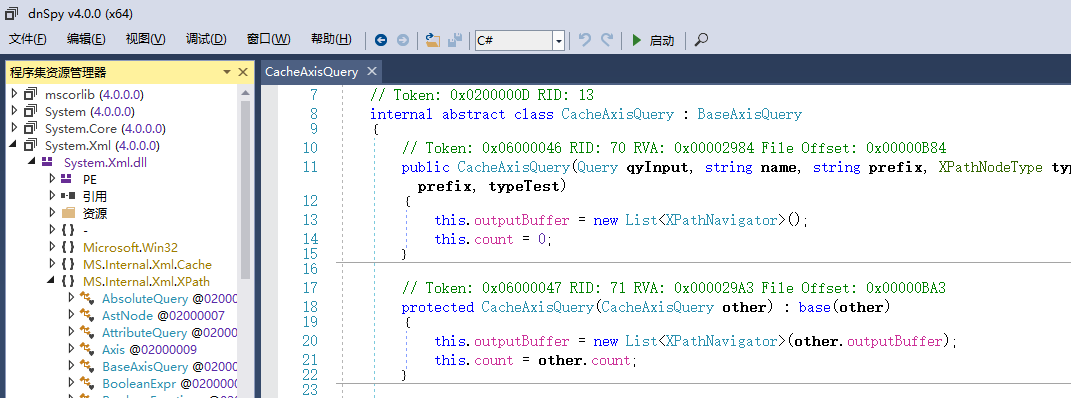Open the 编辑(E) menu
The image size is (1071, 398).
point(86,40)
